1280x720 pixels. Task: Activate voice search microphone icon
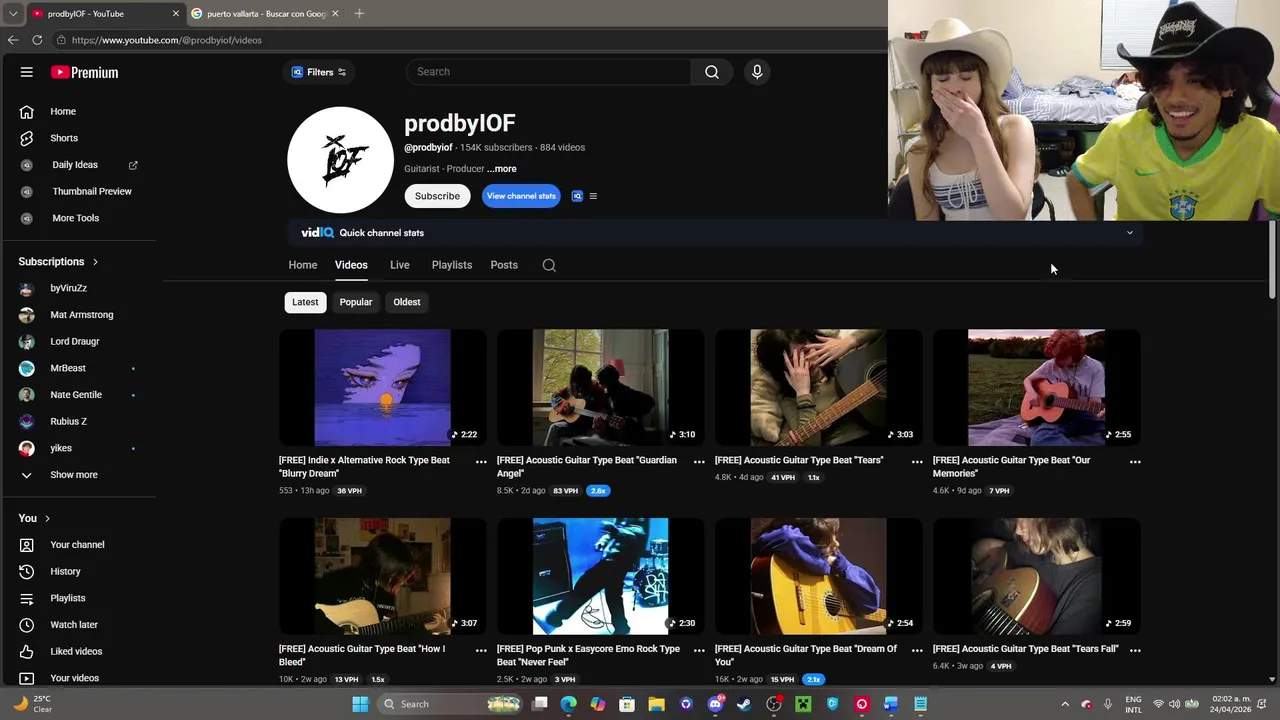pyautogui.click(x=757, y=72)
